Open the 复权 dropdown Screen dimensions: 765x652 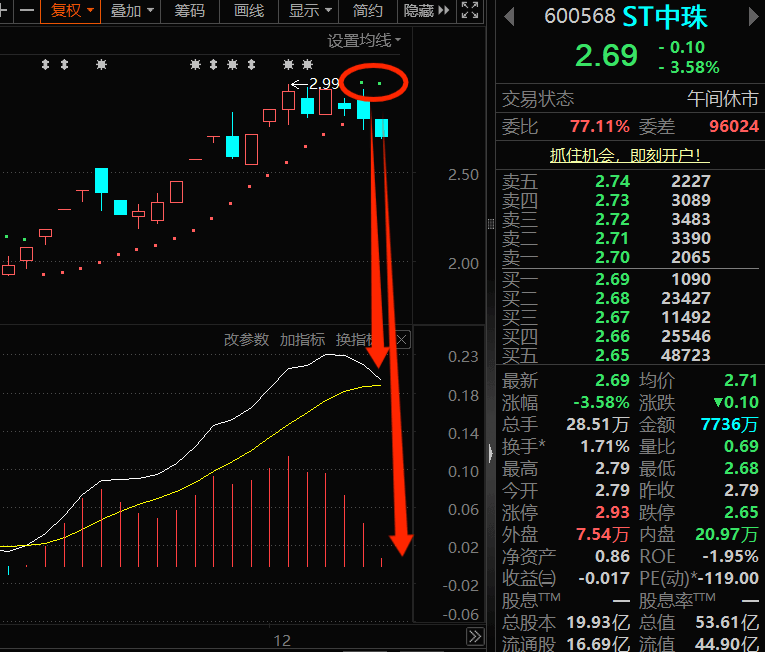[x=70, y=11]
